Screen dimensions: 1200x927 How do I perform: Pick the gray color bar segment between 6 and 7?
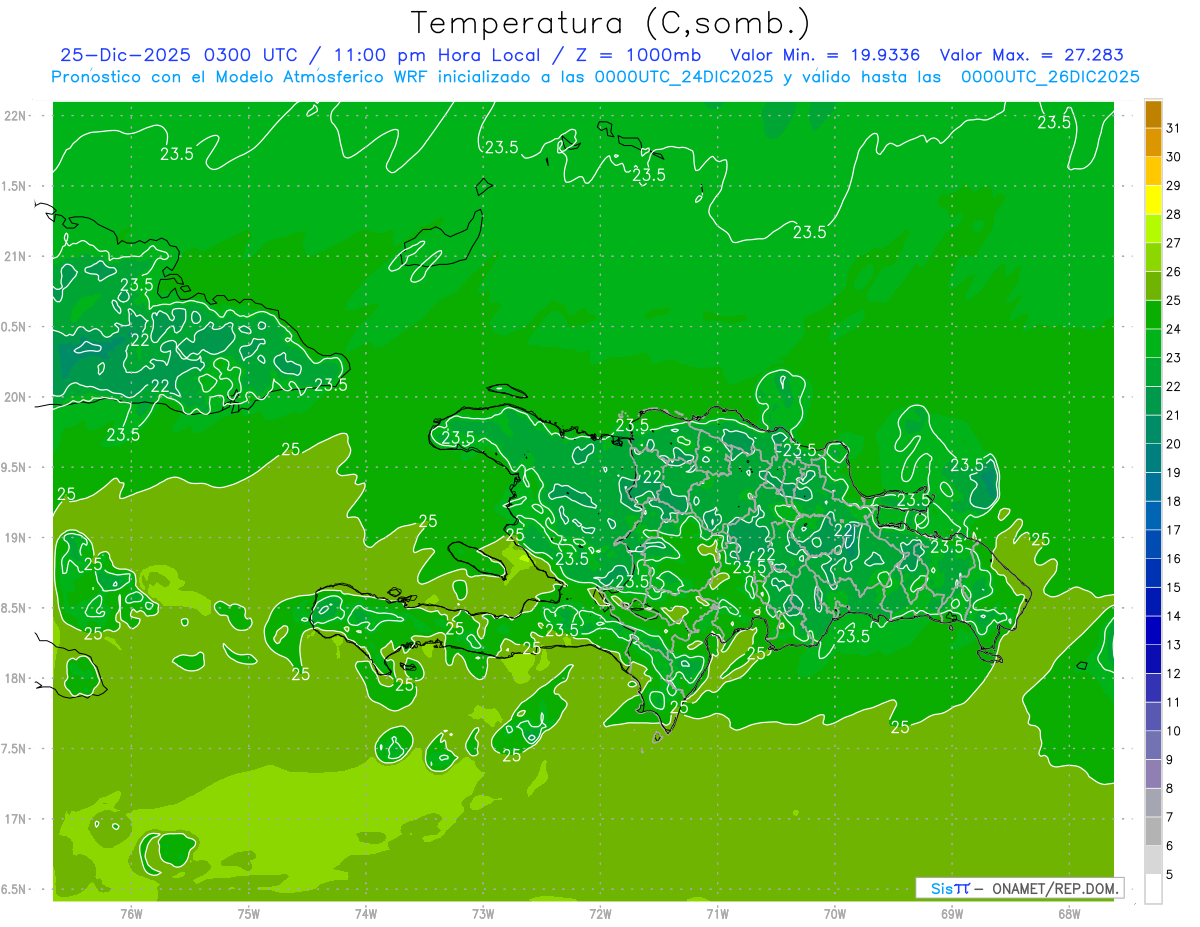click(1153, 831)
